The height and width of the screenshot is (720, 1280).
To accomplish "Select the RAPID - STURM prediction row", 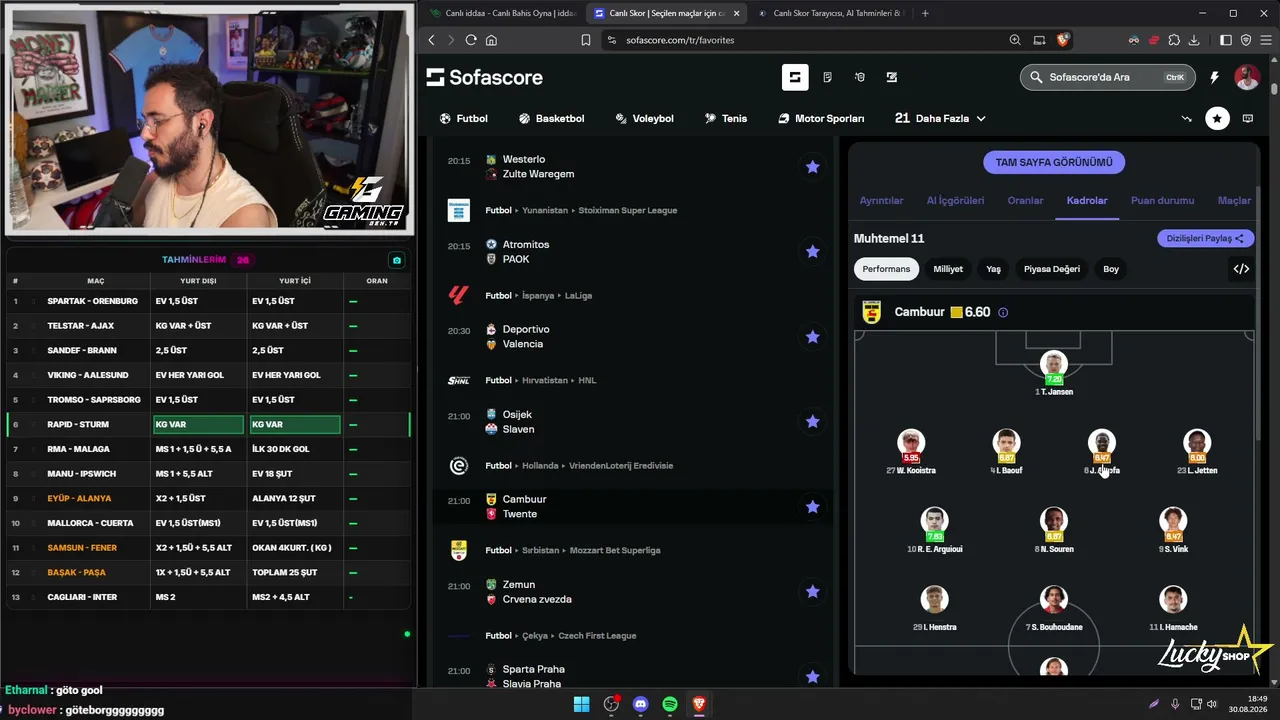I will [x=208, y=424].
